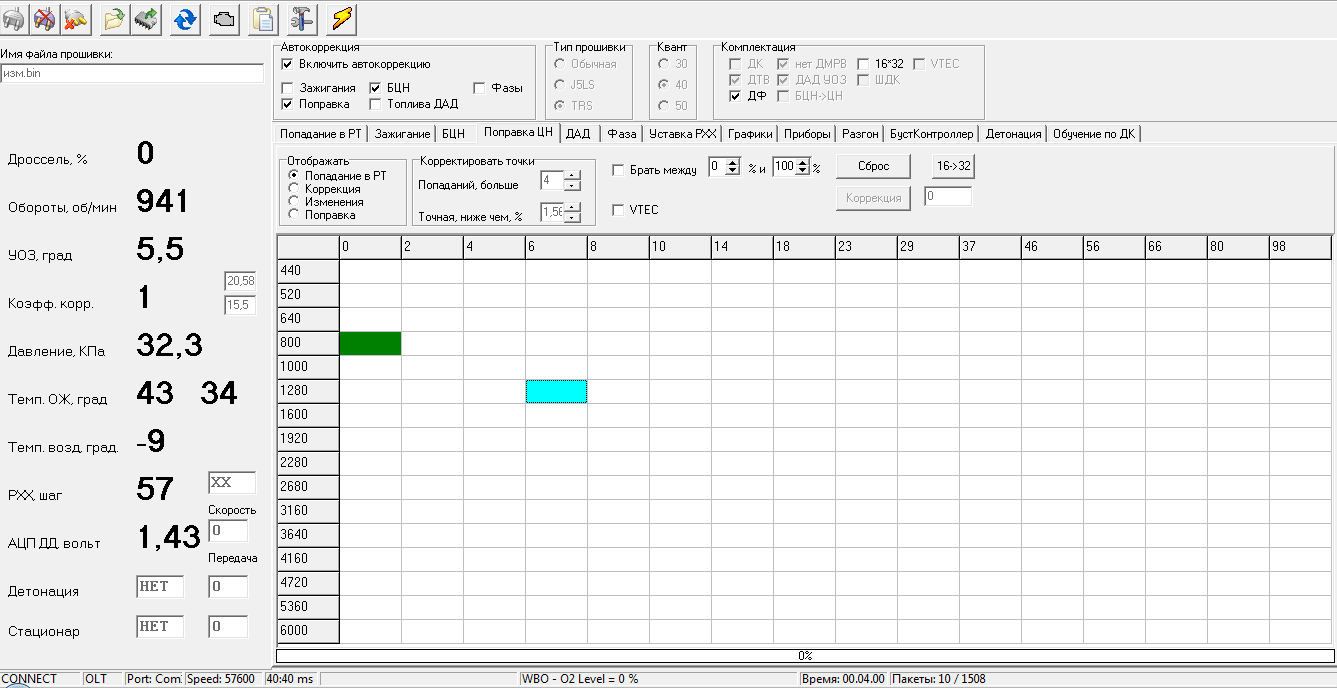The width and height of the screenshot is (1337, 688).
Task: Enable the '16*32' checkbox
Action: (x=864, y=64)
